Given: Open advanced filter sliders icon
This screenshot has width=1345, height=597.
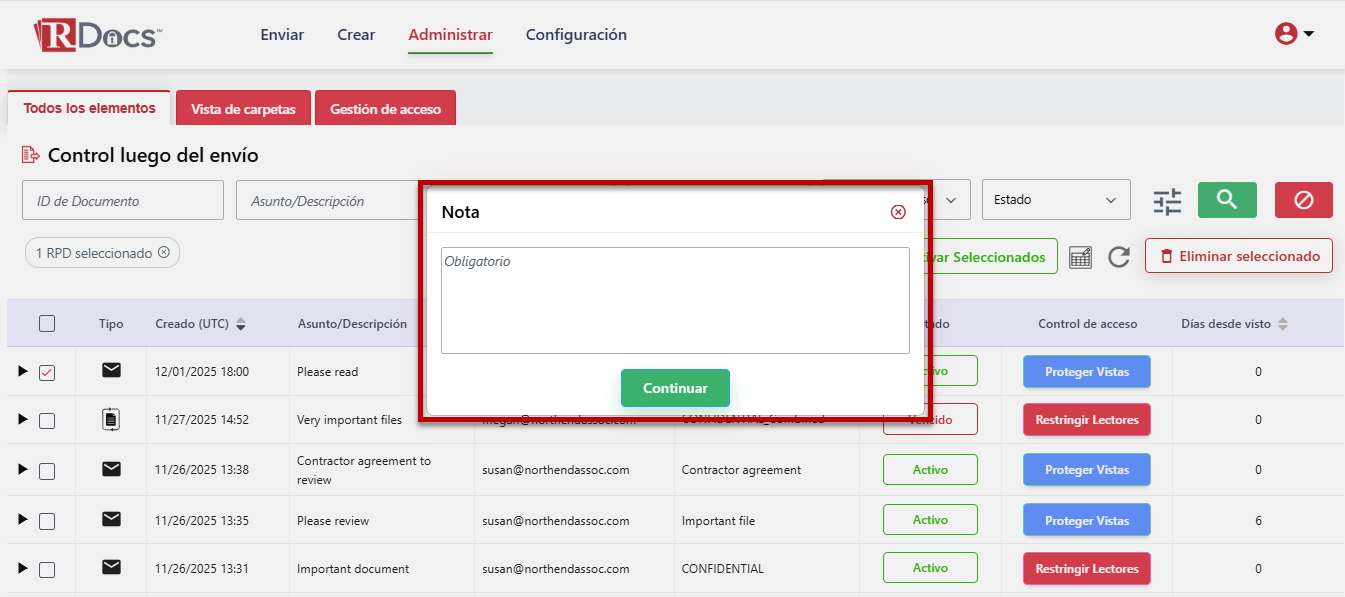Looking at the screenshot, I should 1167,201.
